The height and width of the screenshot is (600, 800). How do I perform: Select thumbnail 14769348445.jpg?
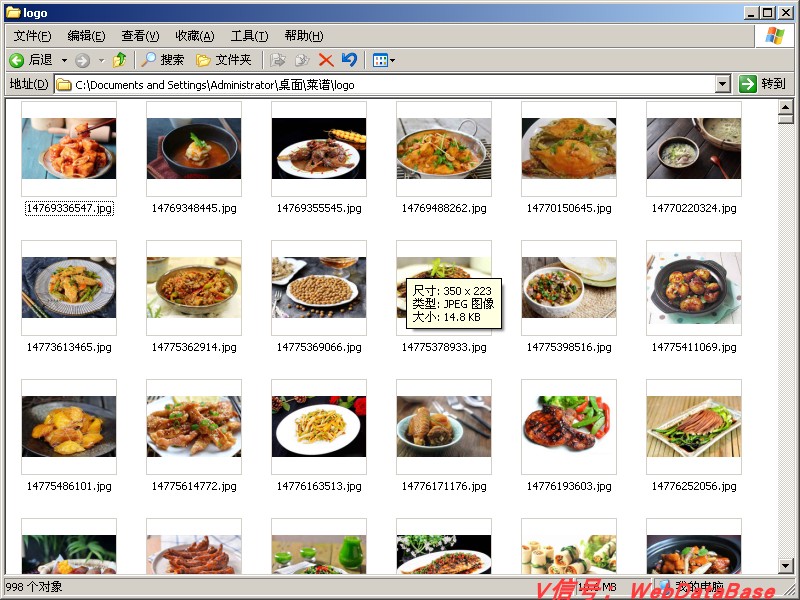pyautogui.click(x=194, y=148)
